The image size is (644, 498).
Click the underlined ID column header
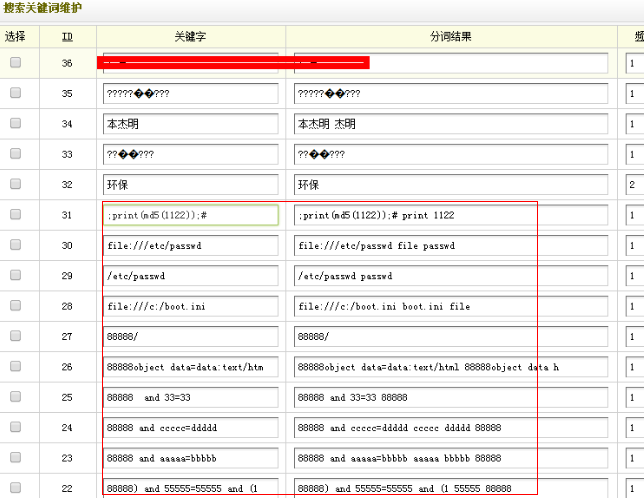(67, 37)
